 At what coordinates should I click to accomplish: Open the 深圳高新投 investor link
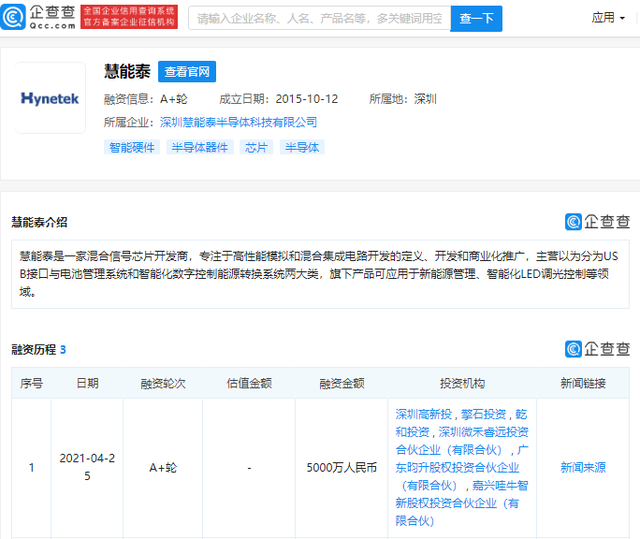[424, 414]
